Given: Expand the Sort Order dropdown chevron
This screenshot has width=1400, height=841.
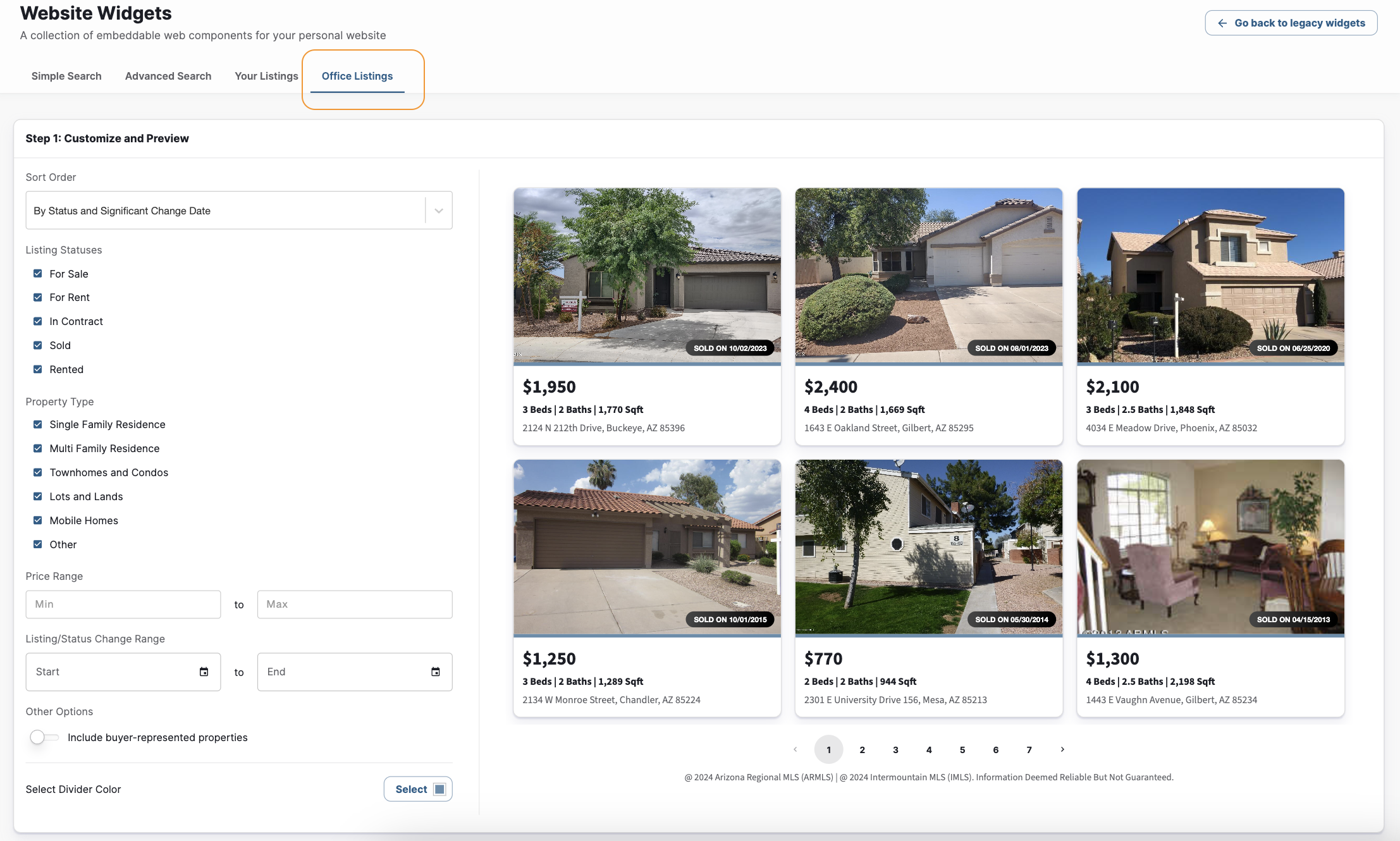Looking at the screenshot, I should click(x=439, y=211).
